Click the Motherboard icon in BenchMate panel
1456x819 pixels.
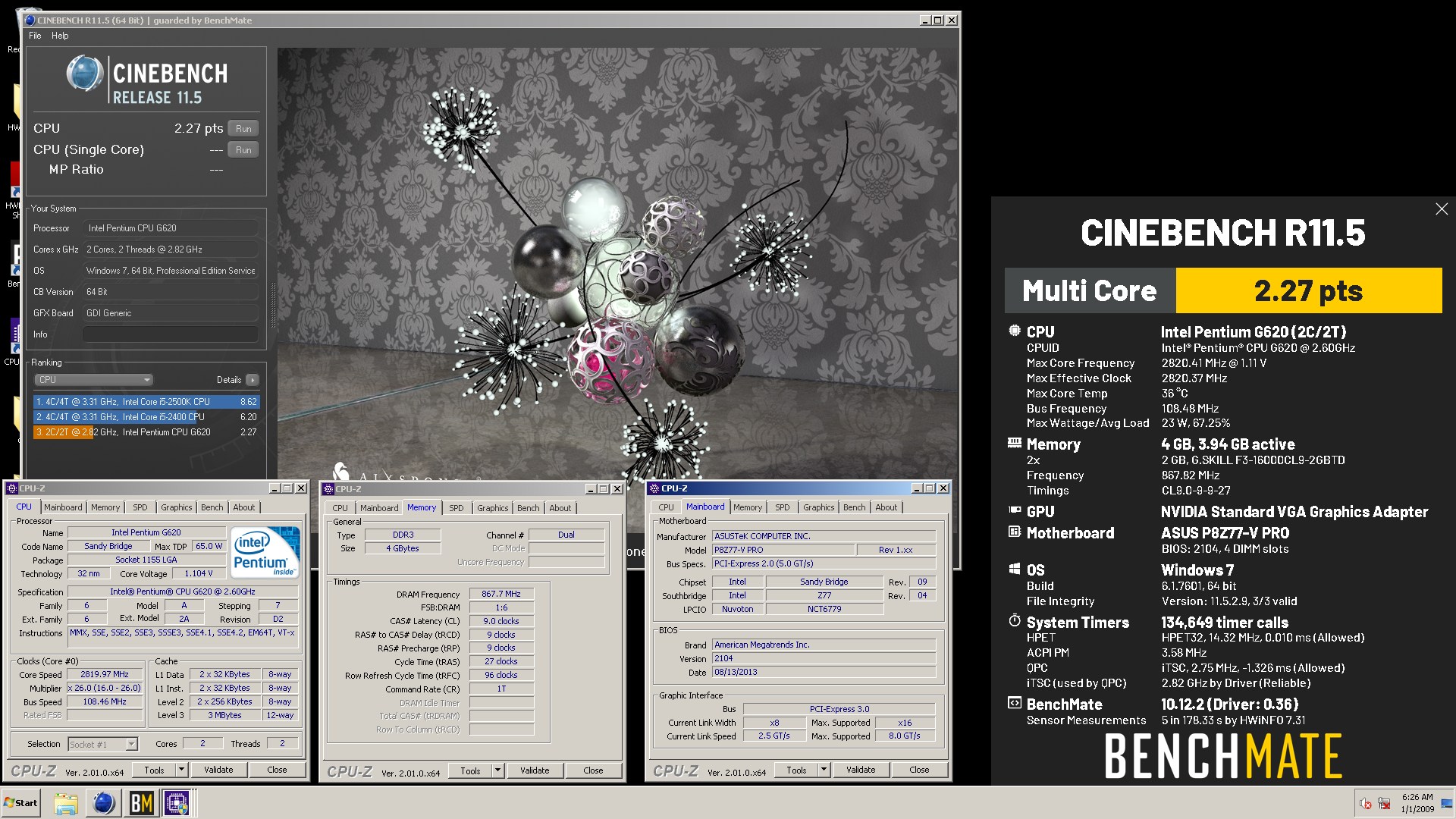click(x=1015, y=532)
